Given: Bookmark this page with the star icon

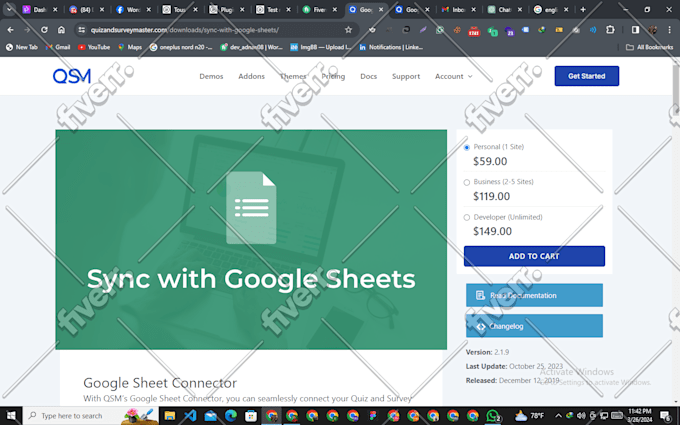Looking at the screenshot, I should click(x=348, y=29).
